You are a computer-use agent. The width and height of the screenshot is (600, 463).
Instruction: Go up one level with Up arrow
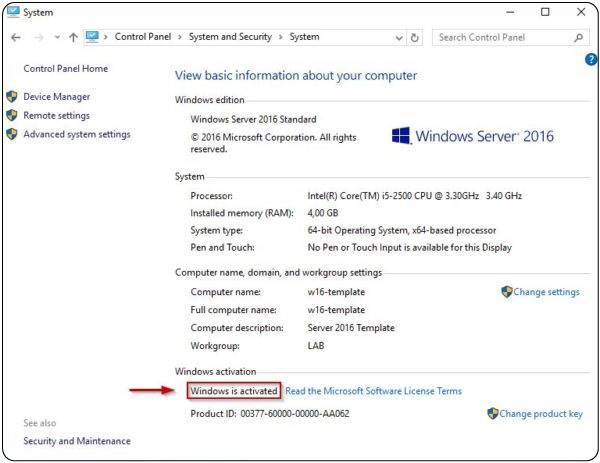(73, 37)
